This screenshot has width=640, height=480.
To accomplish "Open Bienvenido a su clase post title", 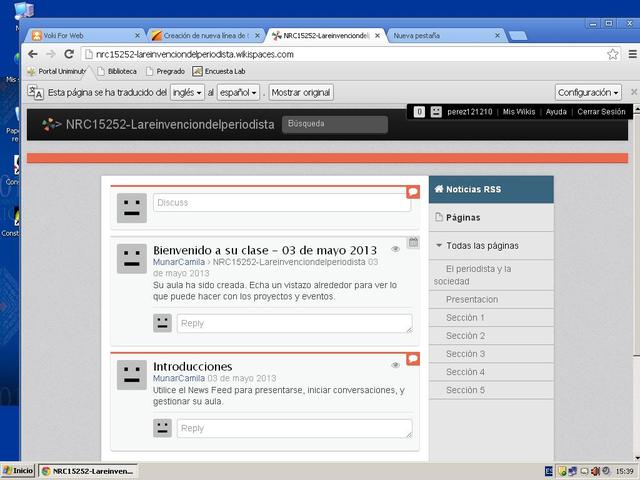I will point(265,250).
